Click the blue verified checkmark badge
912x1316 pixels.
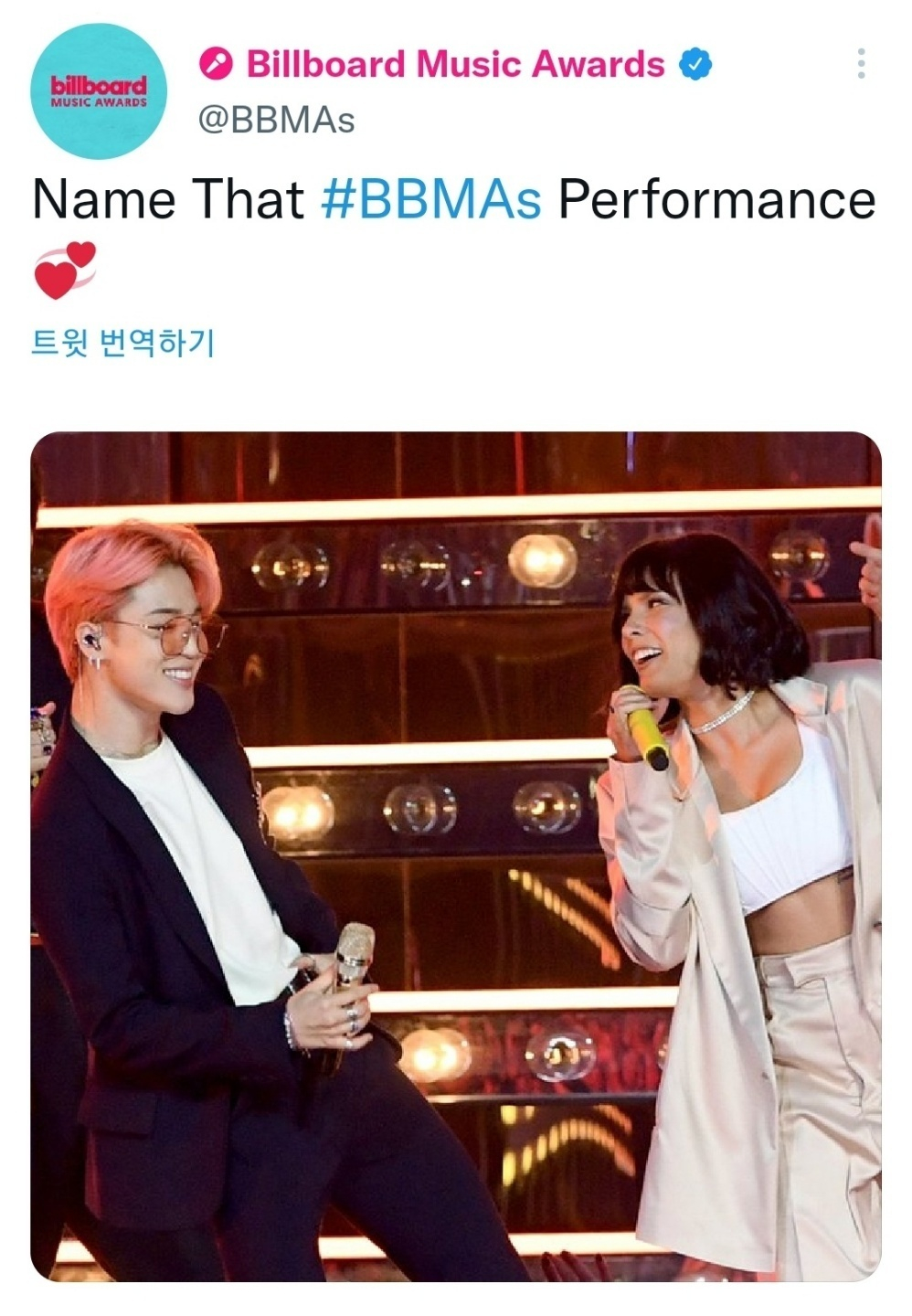(x=695, y=64)
